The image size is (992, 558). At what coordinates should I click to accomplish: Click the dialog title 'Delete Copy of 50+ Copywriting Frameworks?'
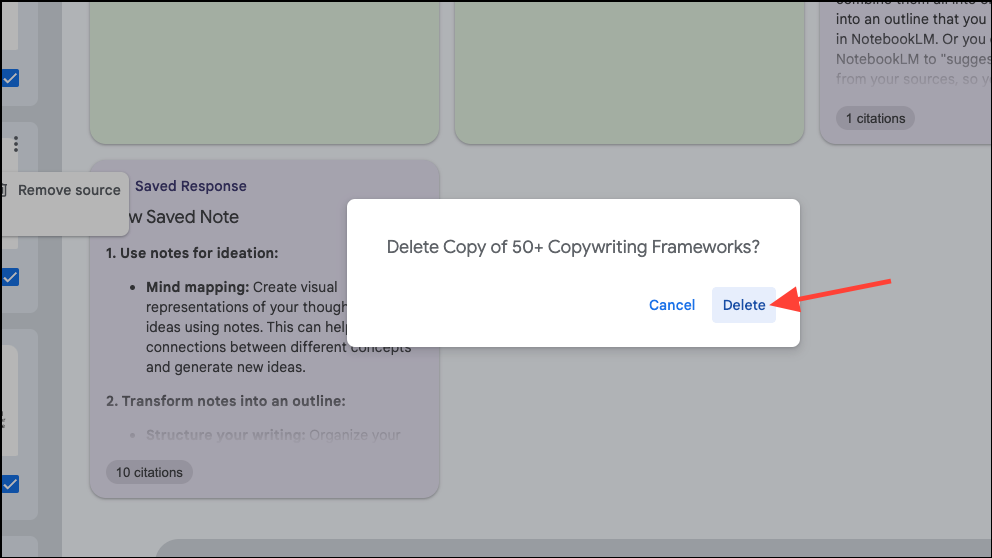point(573,247)
